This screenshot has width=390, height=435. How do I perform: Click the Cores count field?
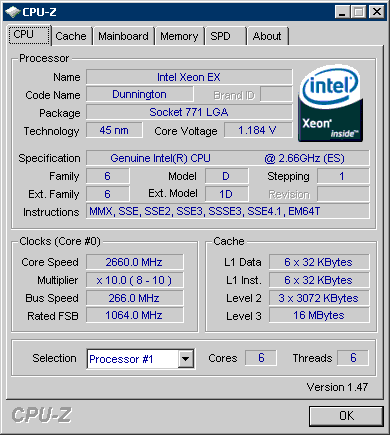point(261,358)
